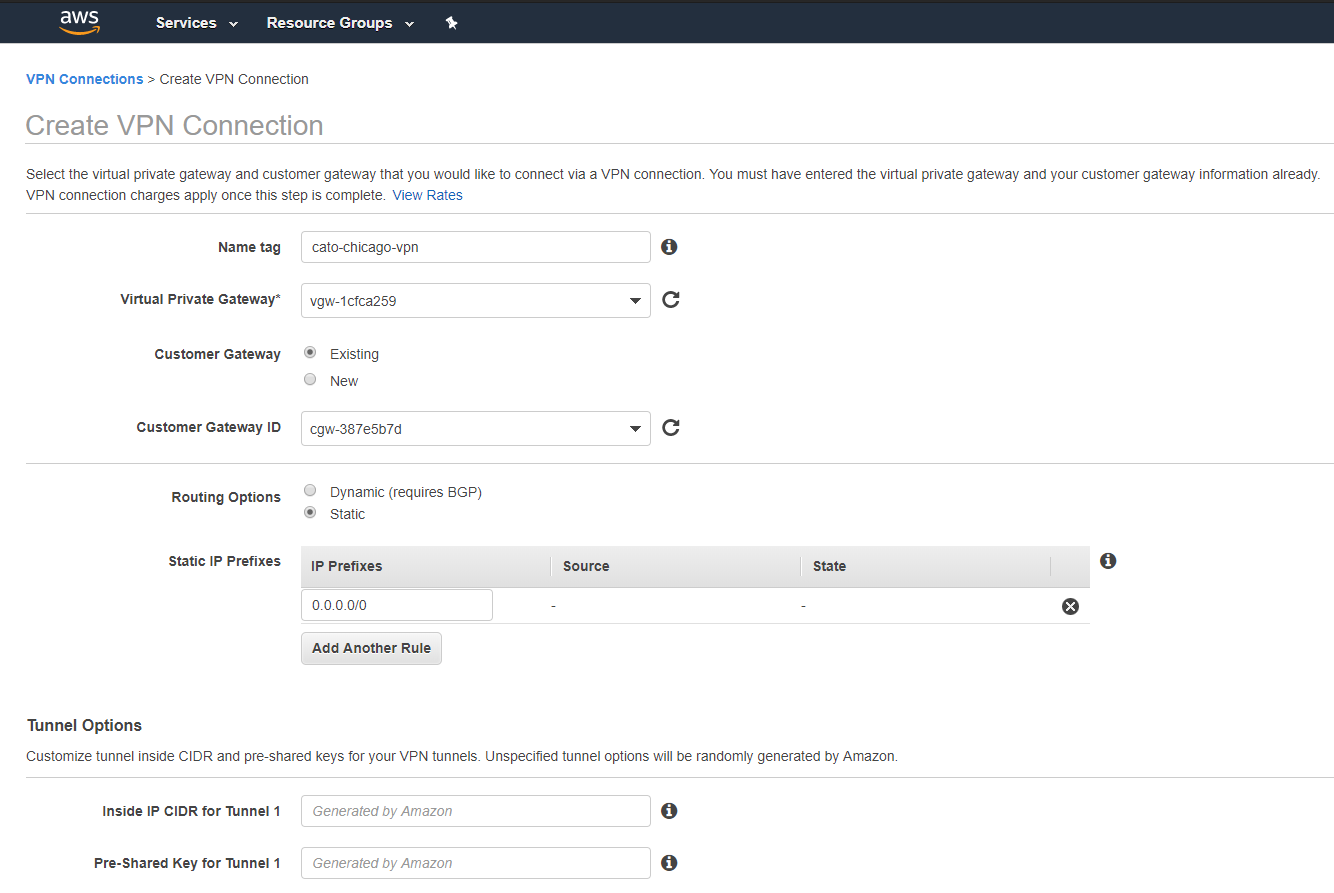The image size is (1334, 893).
Task: Click the pin shortcut icon in navbar
Action: tap(451, 23)
